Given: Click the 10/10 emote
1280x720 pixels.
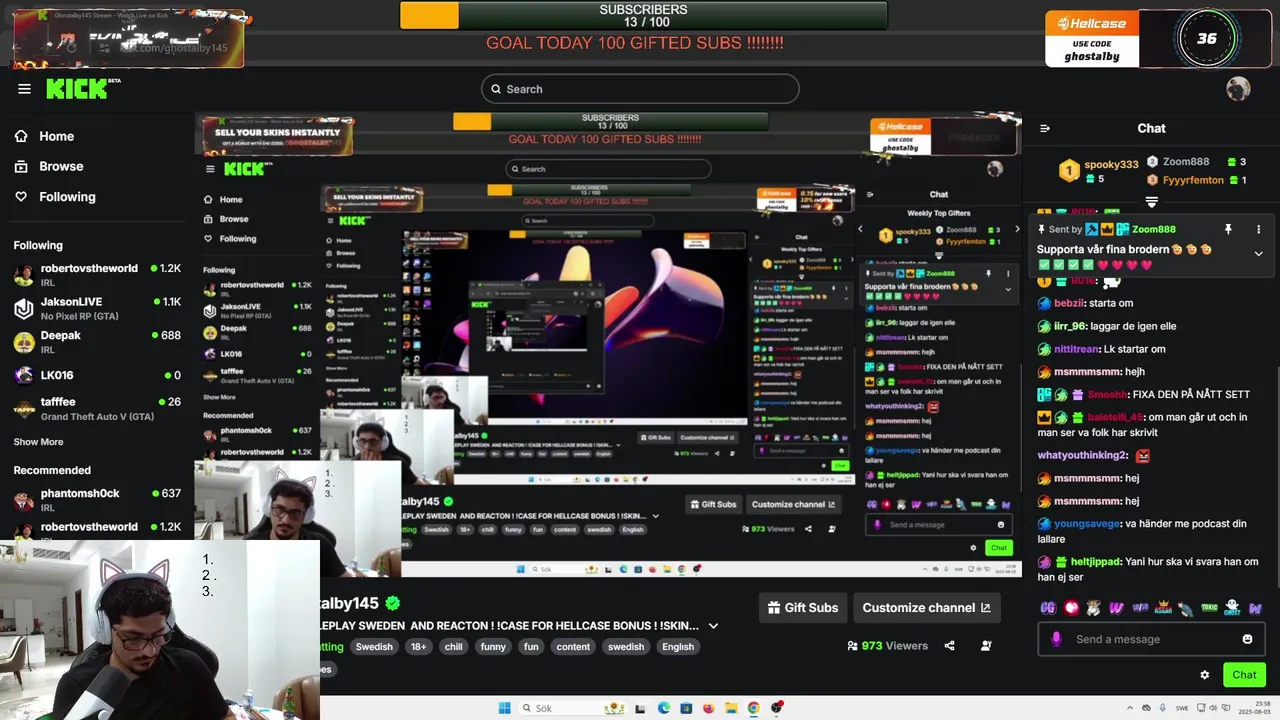Looking at the screenshot, I should click(x=1140, y=607).
